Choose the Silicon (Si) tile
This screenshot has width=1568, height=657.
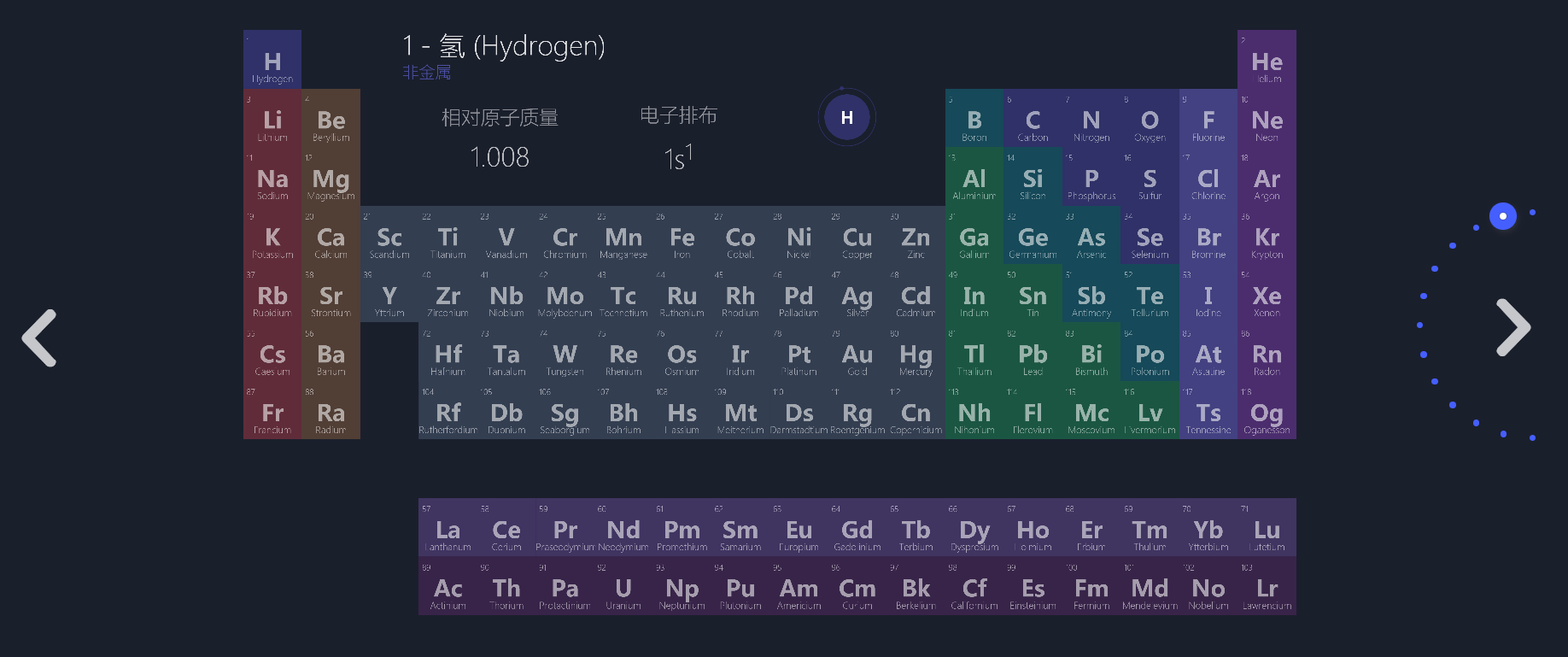(x=1033, y=177)
